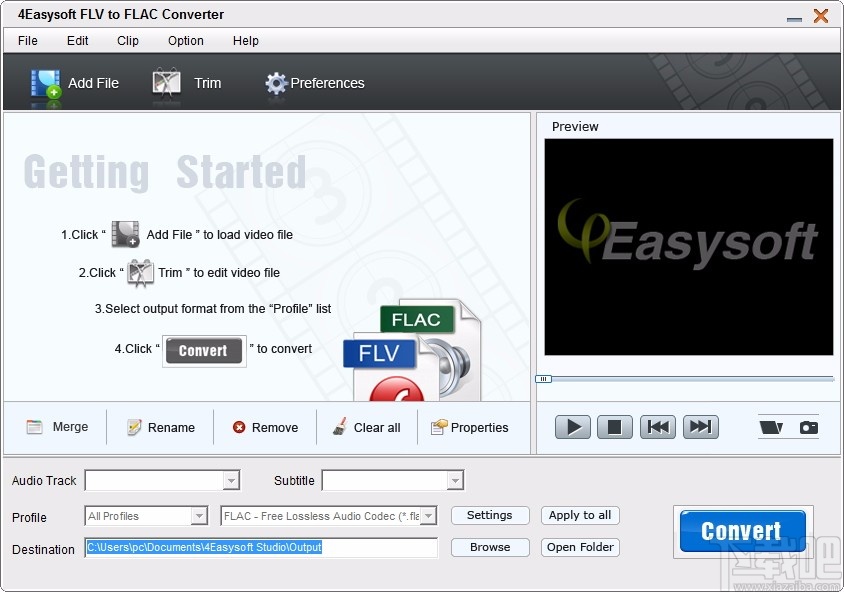The height and width of the screenshot is (592, 844).
Task: Stop the preview playback
Action: pyautogui.click(x=614, y=426)
